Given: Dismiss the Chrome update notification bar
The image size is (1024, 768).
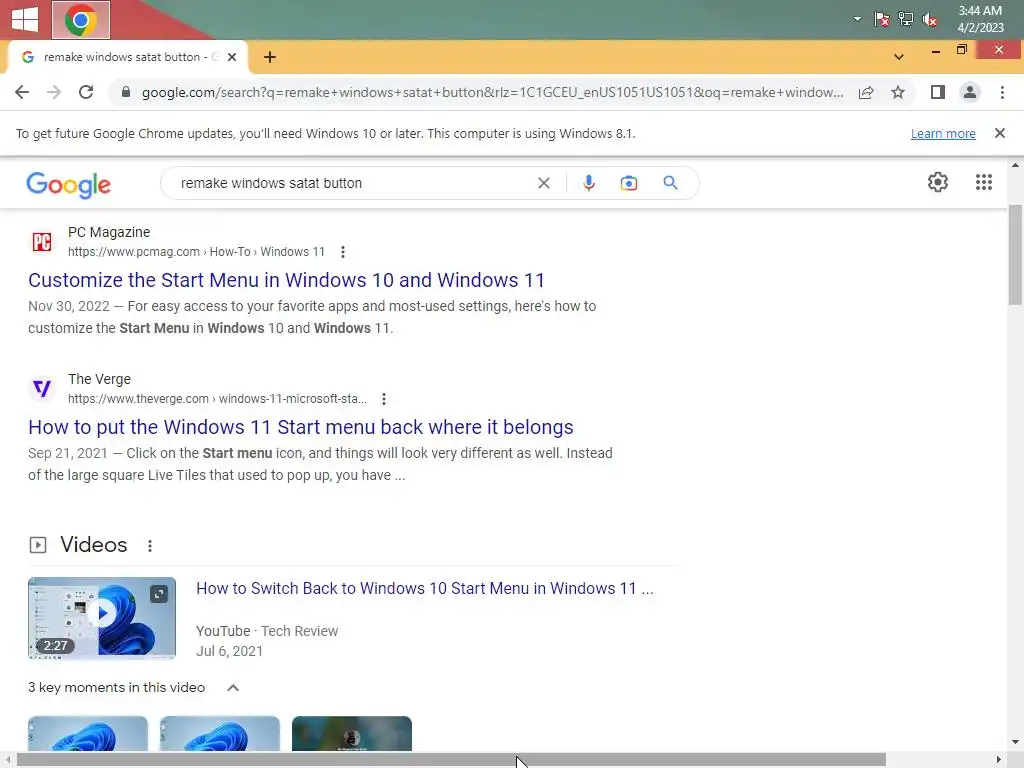Looking at the screenshot, I should pos(999,133).
